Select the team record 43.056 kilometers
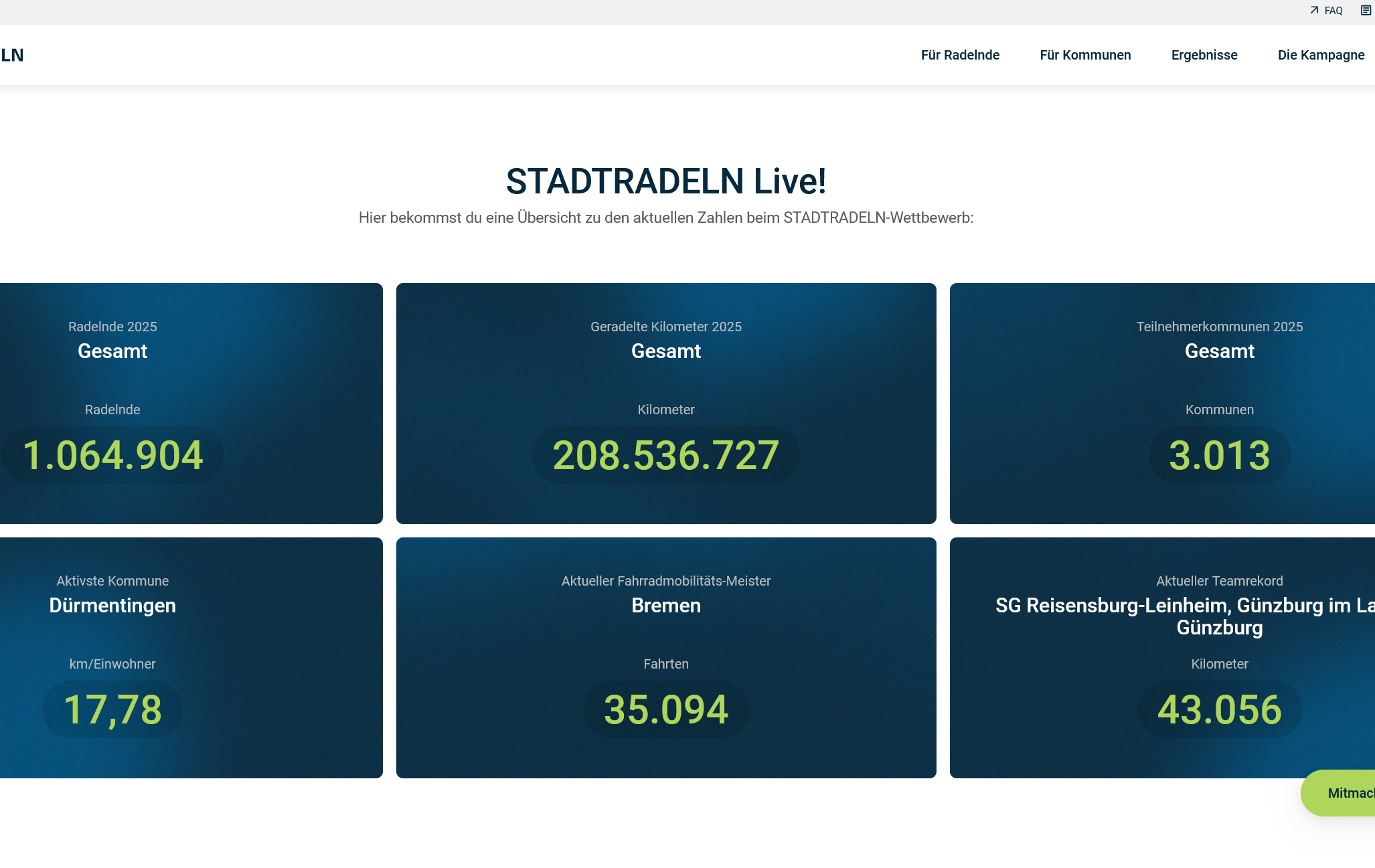This screenshot has height=868, width=1375. (x=1220, y=709)
